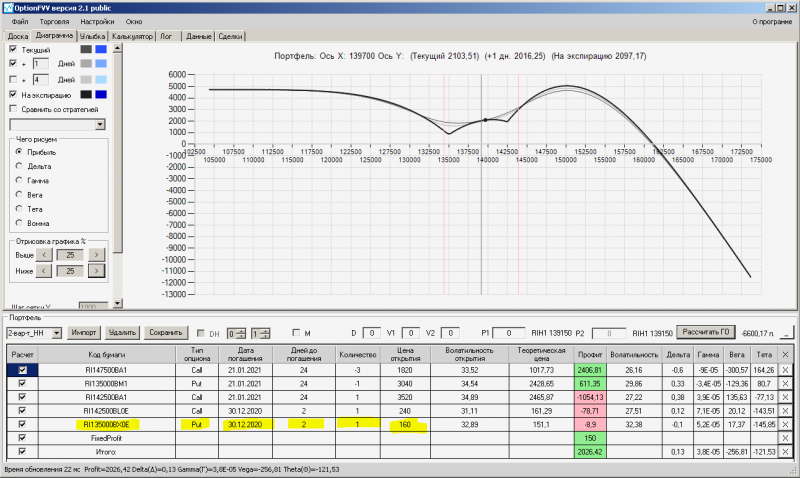
Task: Switch to the Сделки tab
Action: point(231,36)
